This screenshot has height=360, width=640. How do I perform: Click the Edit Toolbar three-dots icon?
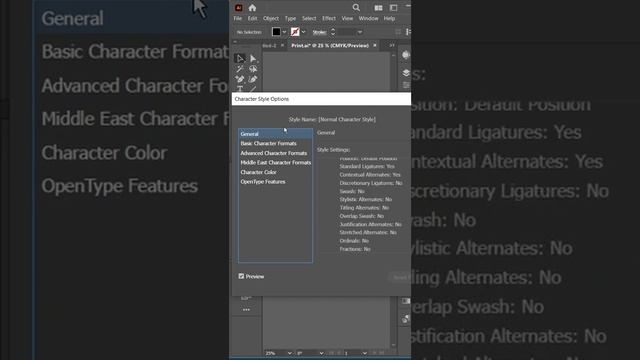246,310
